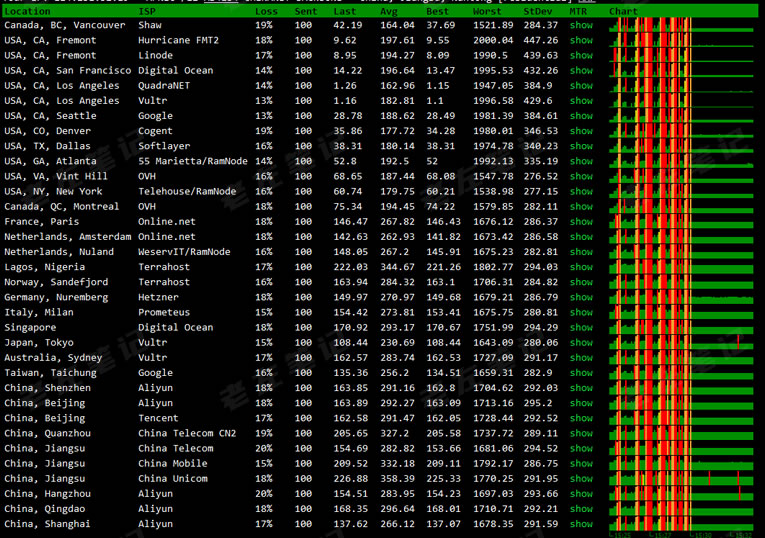This screenshot has height=538, width=765.
Task: Click the Loss column header
Action: point(266,11)
